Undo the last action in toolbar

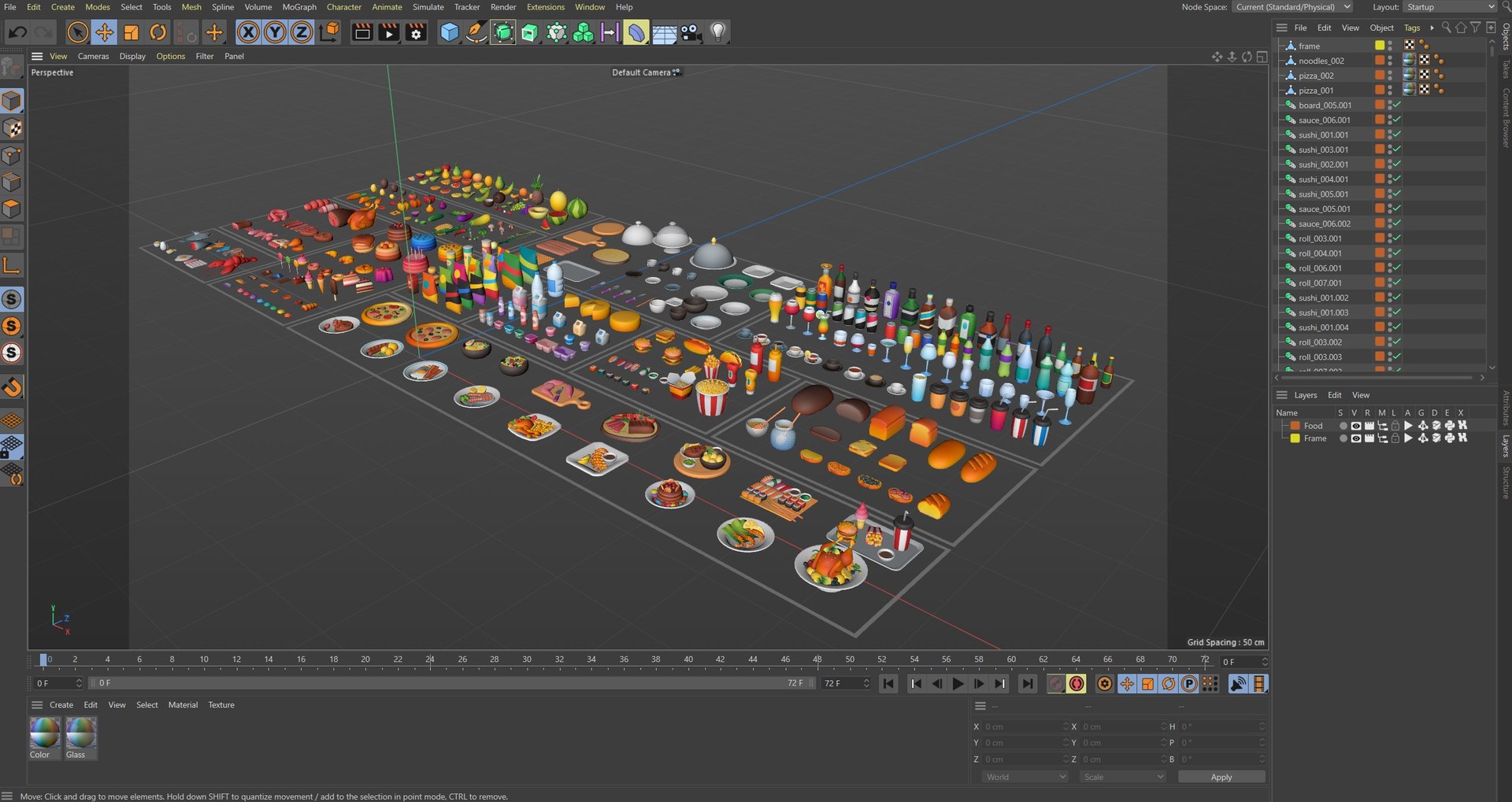[x=17, y=32]
